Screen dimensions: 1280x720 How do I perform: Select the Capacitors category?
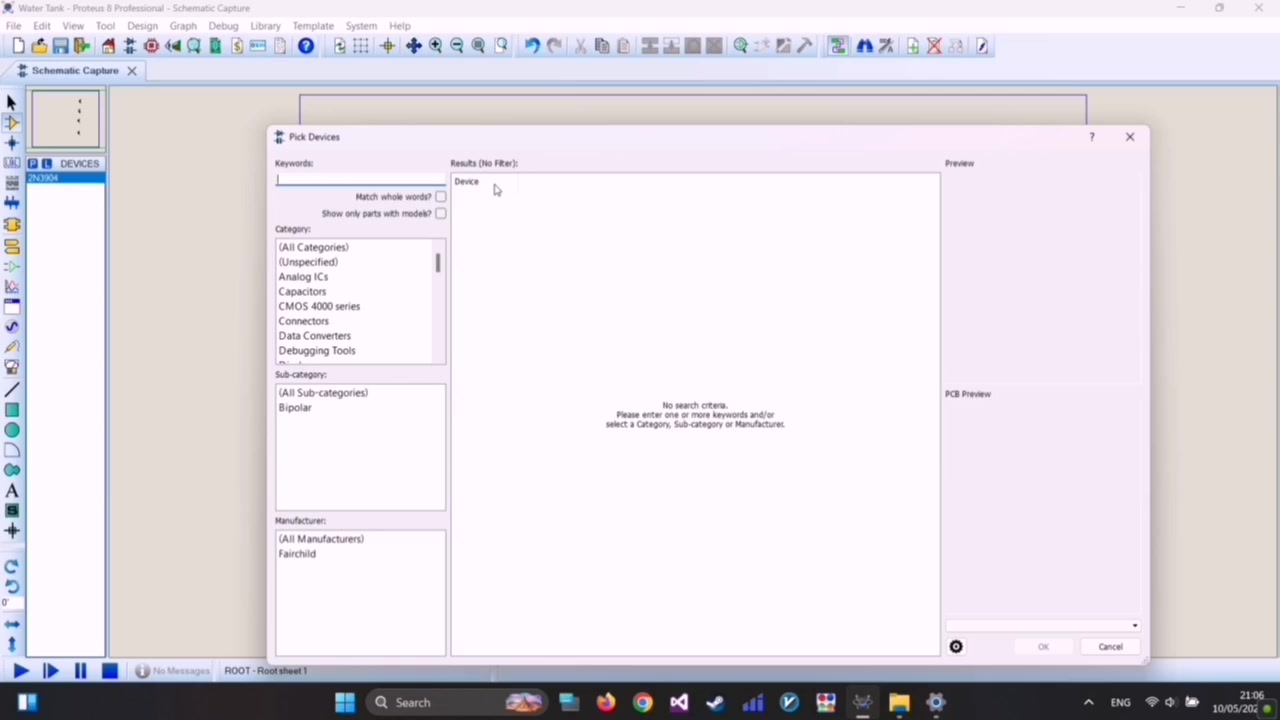point(302,292)
